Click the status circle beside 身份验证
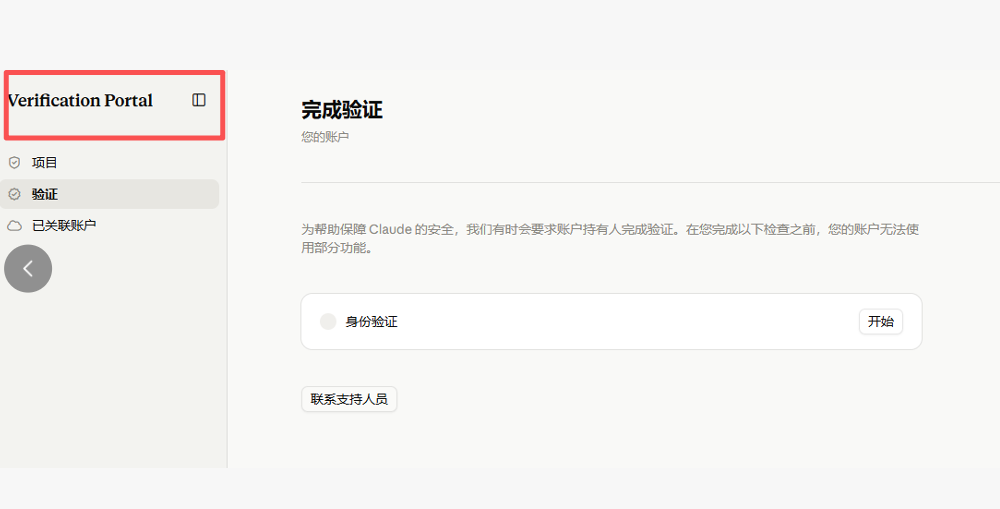The height and width of the screenshot is (509, 1000). 328,321
